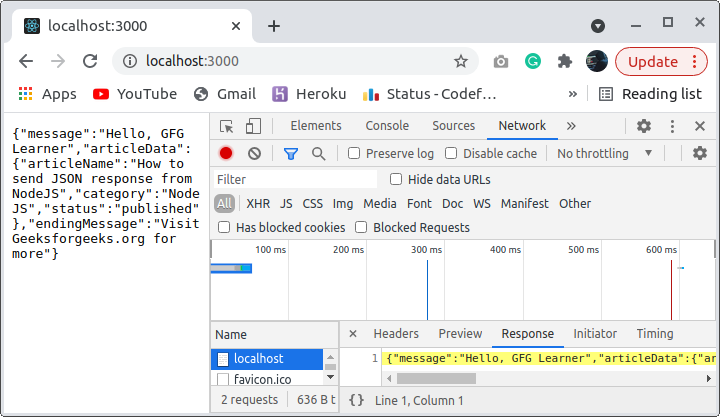Filter requests by Manifest
Image resolution: width=720 pixels, height=417 pixels.
pyautogui.click(x=524, y=203)
